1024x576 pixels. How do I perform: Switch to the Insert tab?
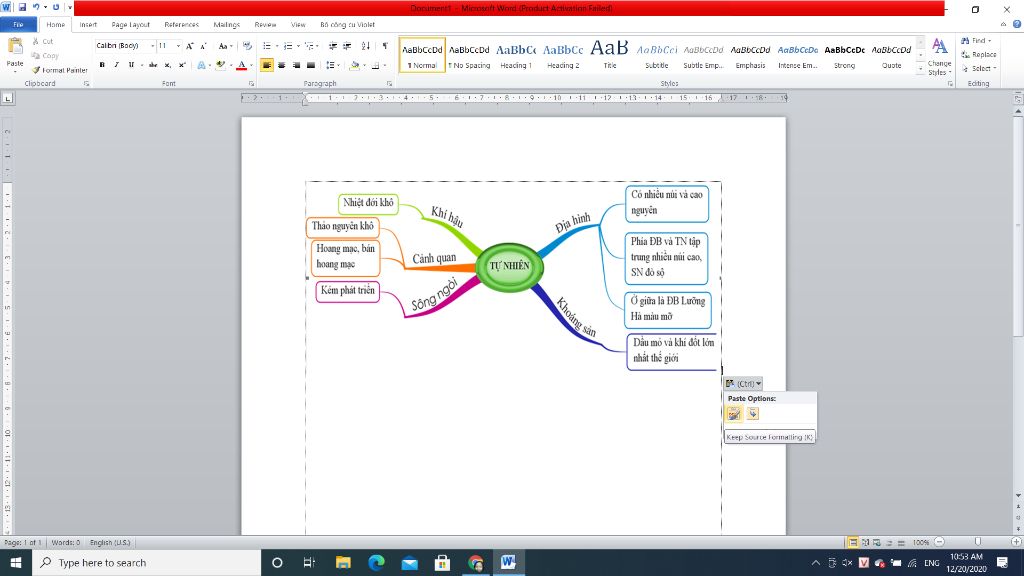(x=88, y=25)
